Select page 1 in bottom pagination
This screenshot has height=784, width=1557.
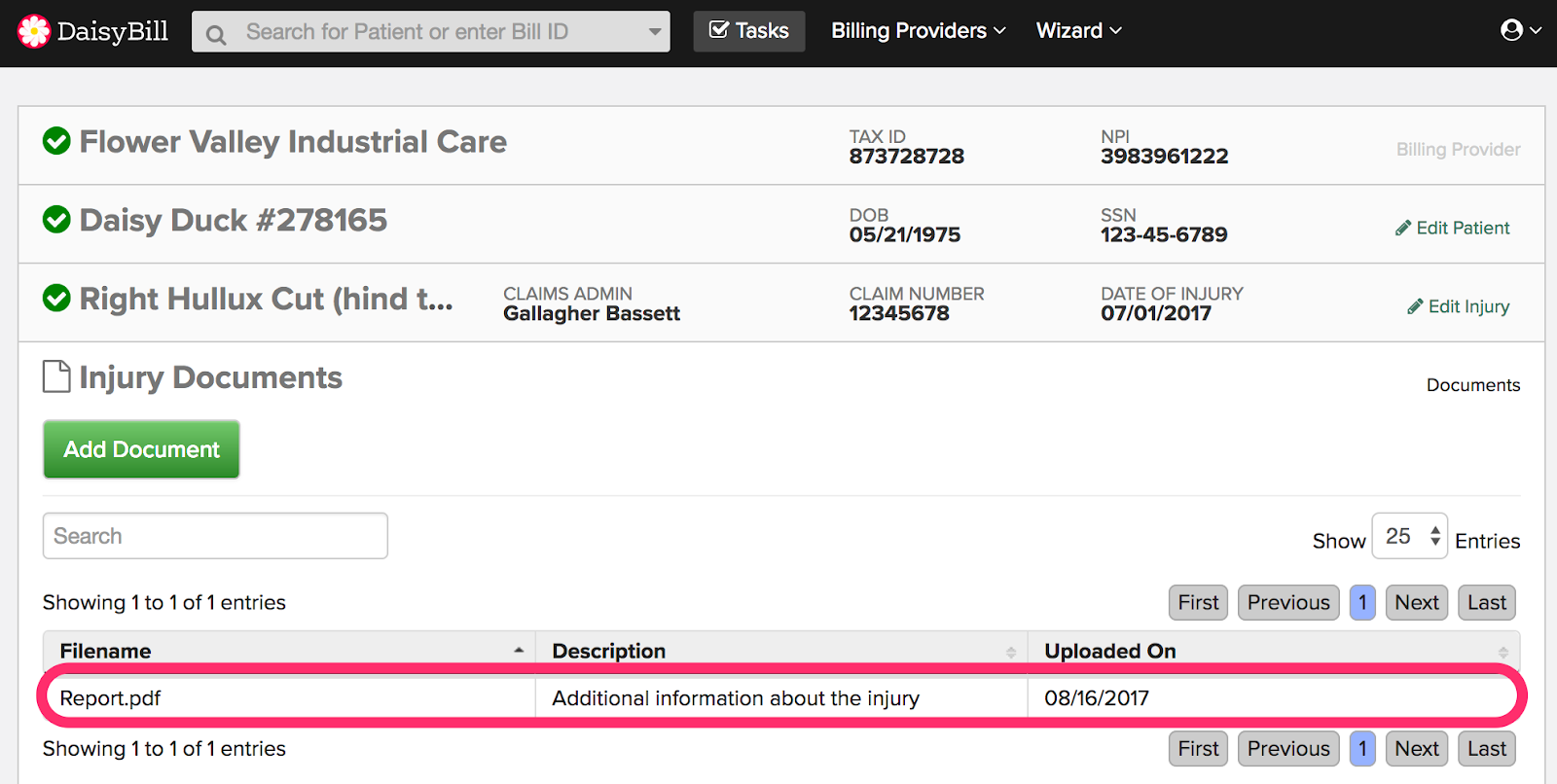[1362, 748]
